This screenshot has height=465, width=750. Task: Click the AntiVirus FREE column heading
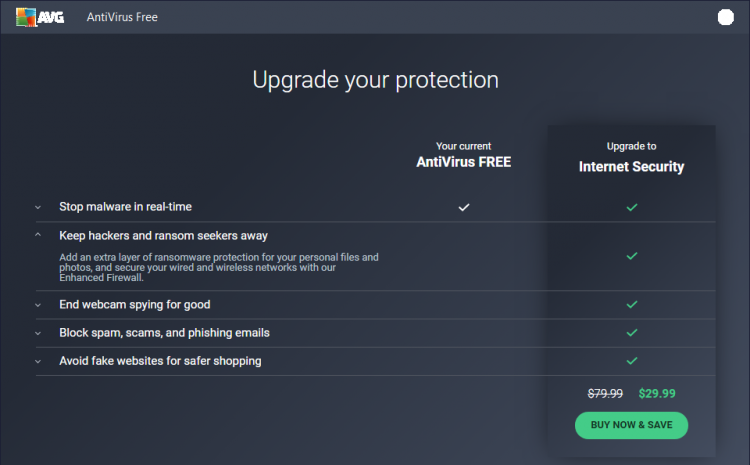click(x=463, y=162)
